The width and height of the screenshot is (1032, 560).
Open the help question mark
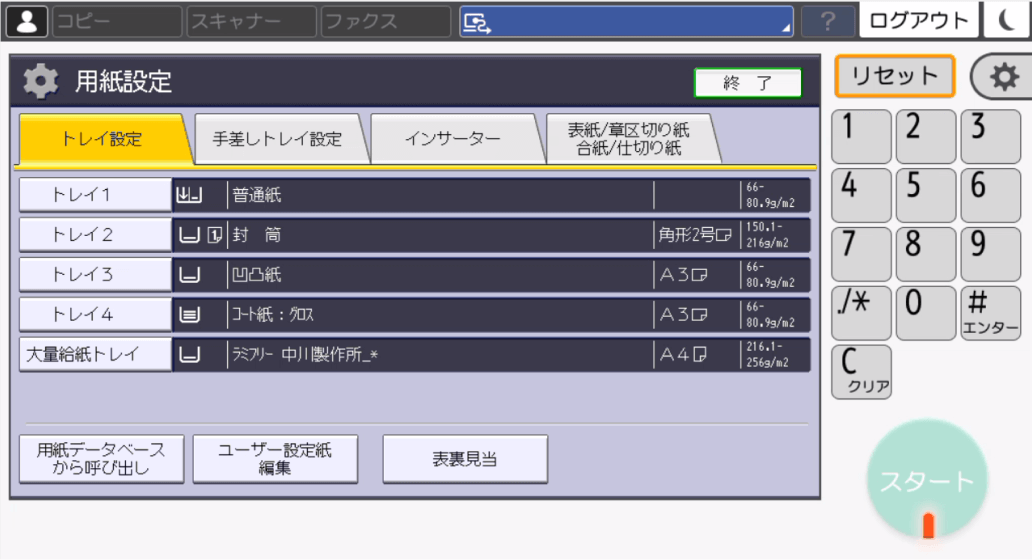click(828, 22)
